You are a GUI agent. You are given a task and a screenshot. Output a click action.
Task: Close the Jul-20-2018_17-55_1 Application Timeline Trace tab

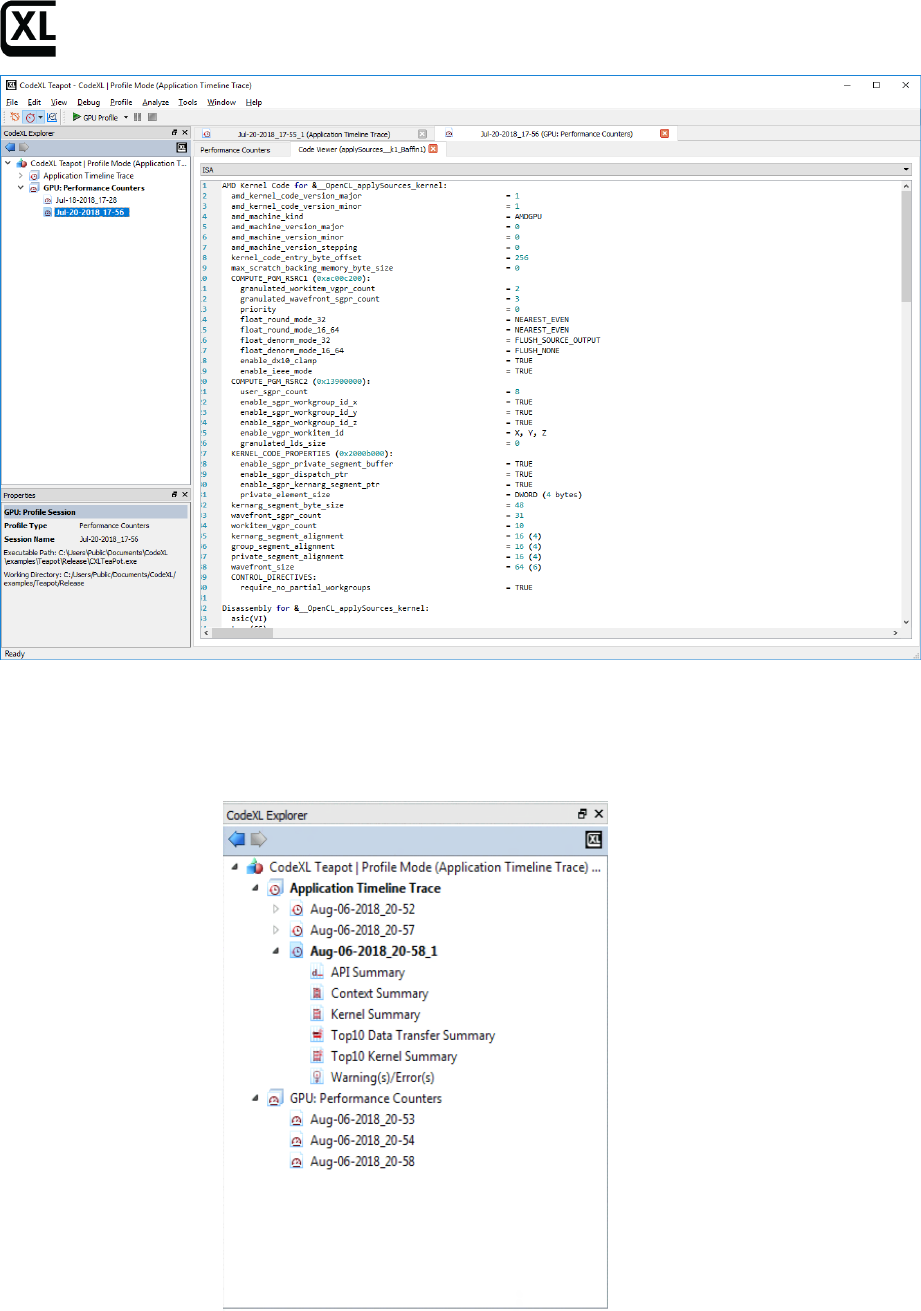(x=422, y=133)
